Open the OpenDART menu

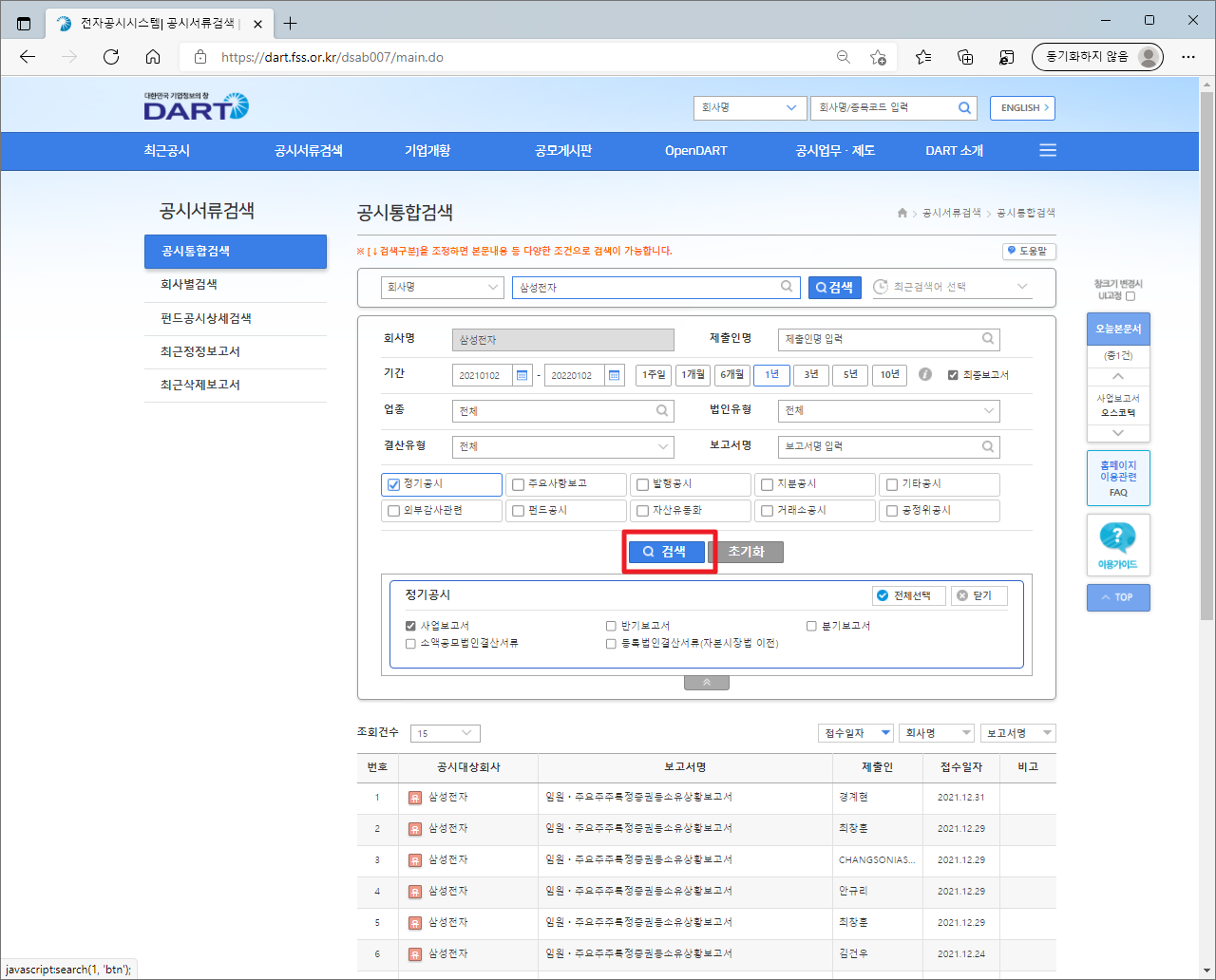click(x=695, y=151)
